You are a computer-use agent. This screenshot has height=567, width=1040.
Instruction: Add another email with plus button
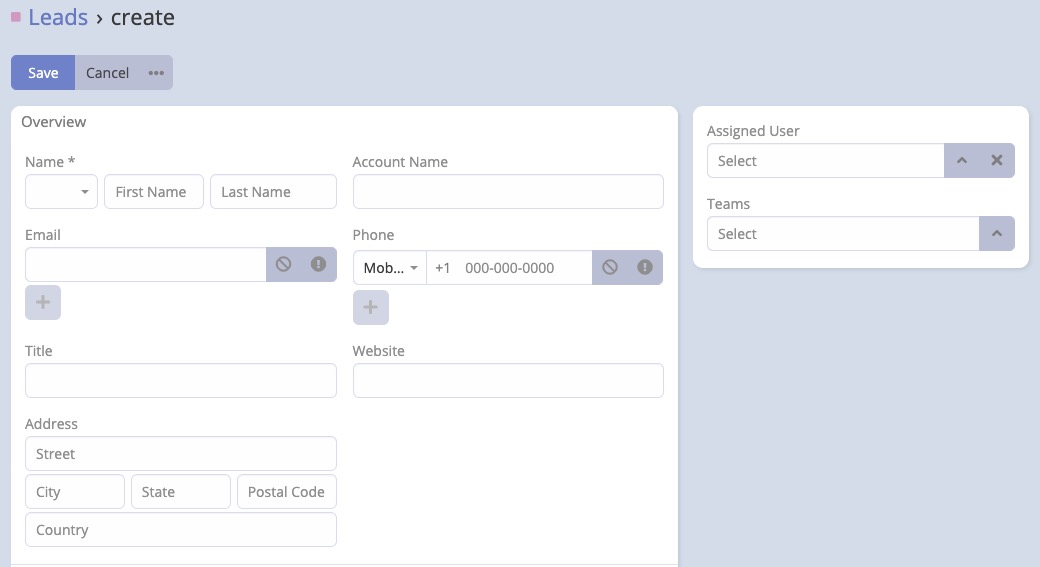pos(43,302)
